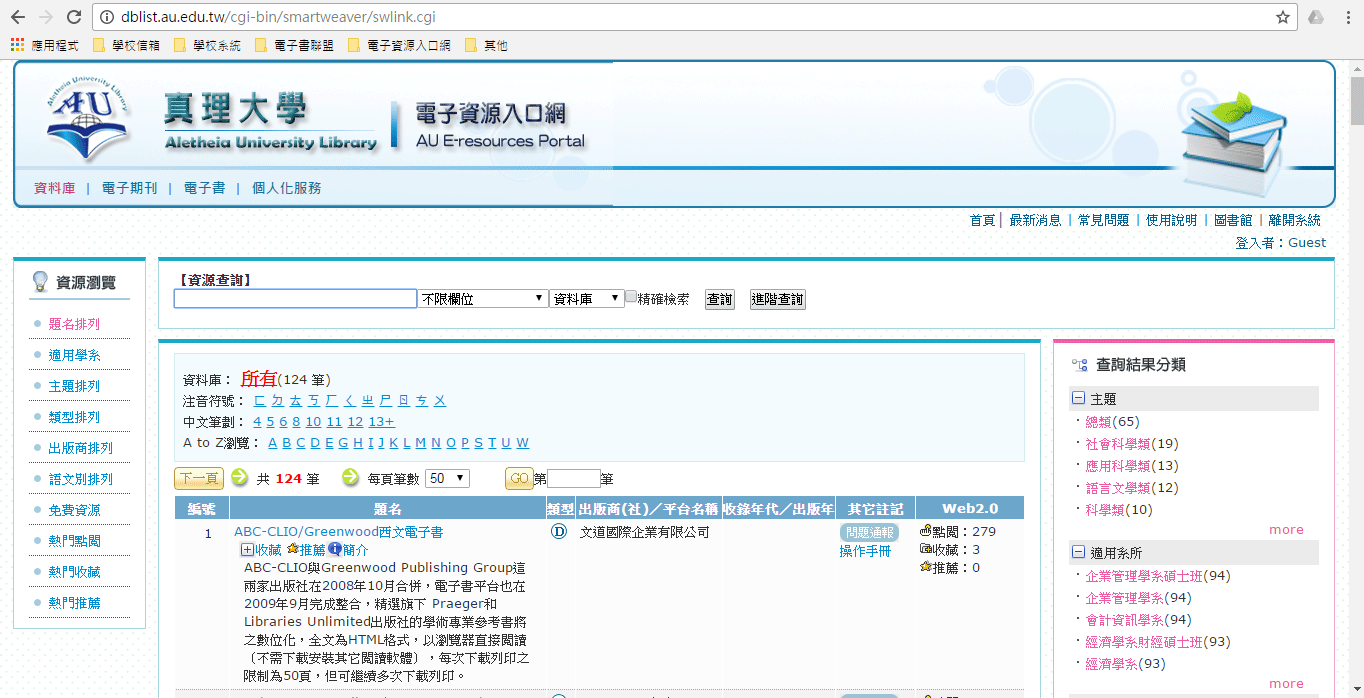The height and width of the screenshot is (698, 1364).
Task: Click the site info icon in address bar
Action: tap(105, 17)
